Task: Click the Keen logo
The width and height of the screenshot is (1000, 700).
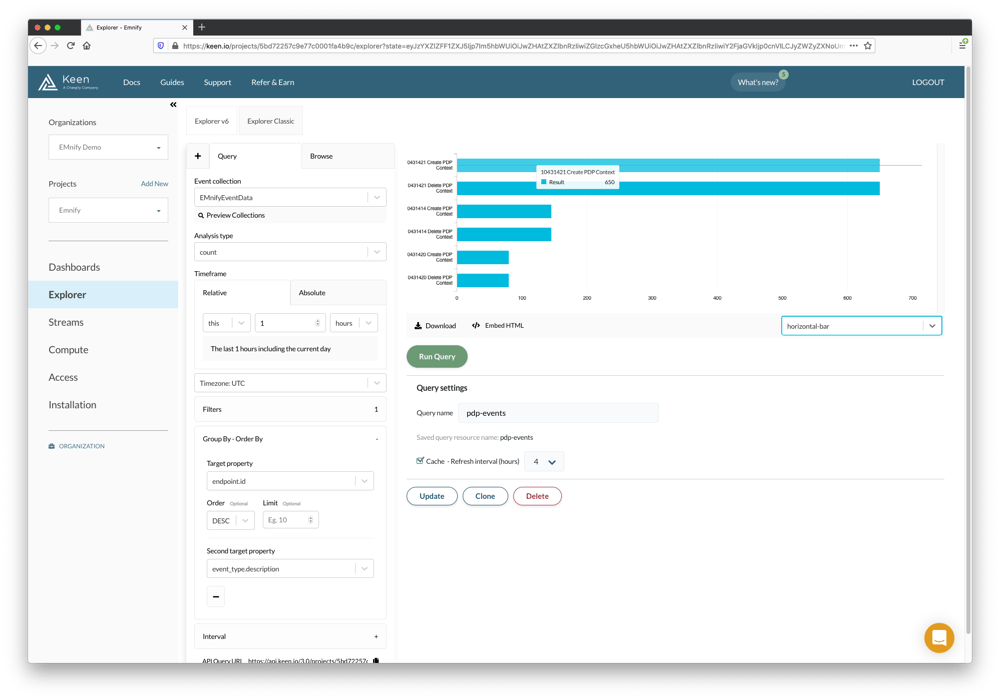Action: (68, 82)
